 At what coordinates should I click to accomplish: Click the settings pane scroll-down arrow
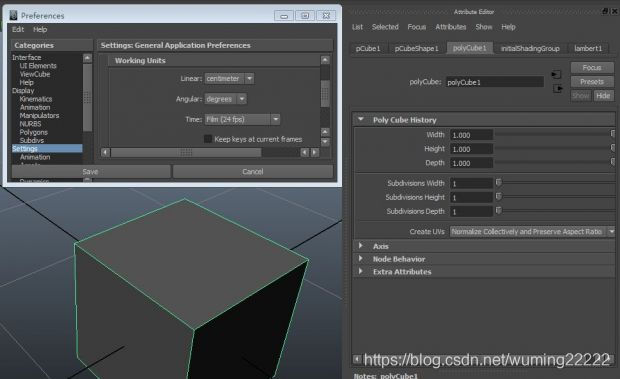coord(325,142)
